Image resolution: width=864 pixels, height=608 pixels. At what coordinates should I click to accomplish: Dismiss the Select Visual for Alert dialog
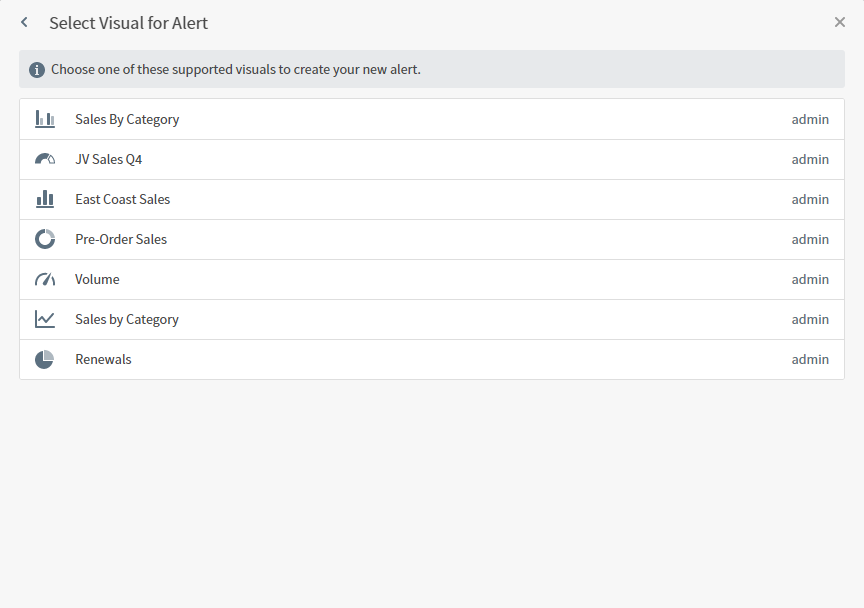pos(840,21)
